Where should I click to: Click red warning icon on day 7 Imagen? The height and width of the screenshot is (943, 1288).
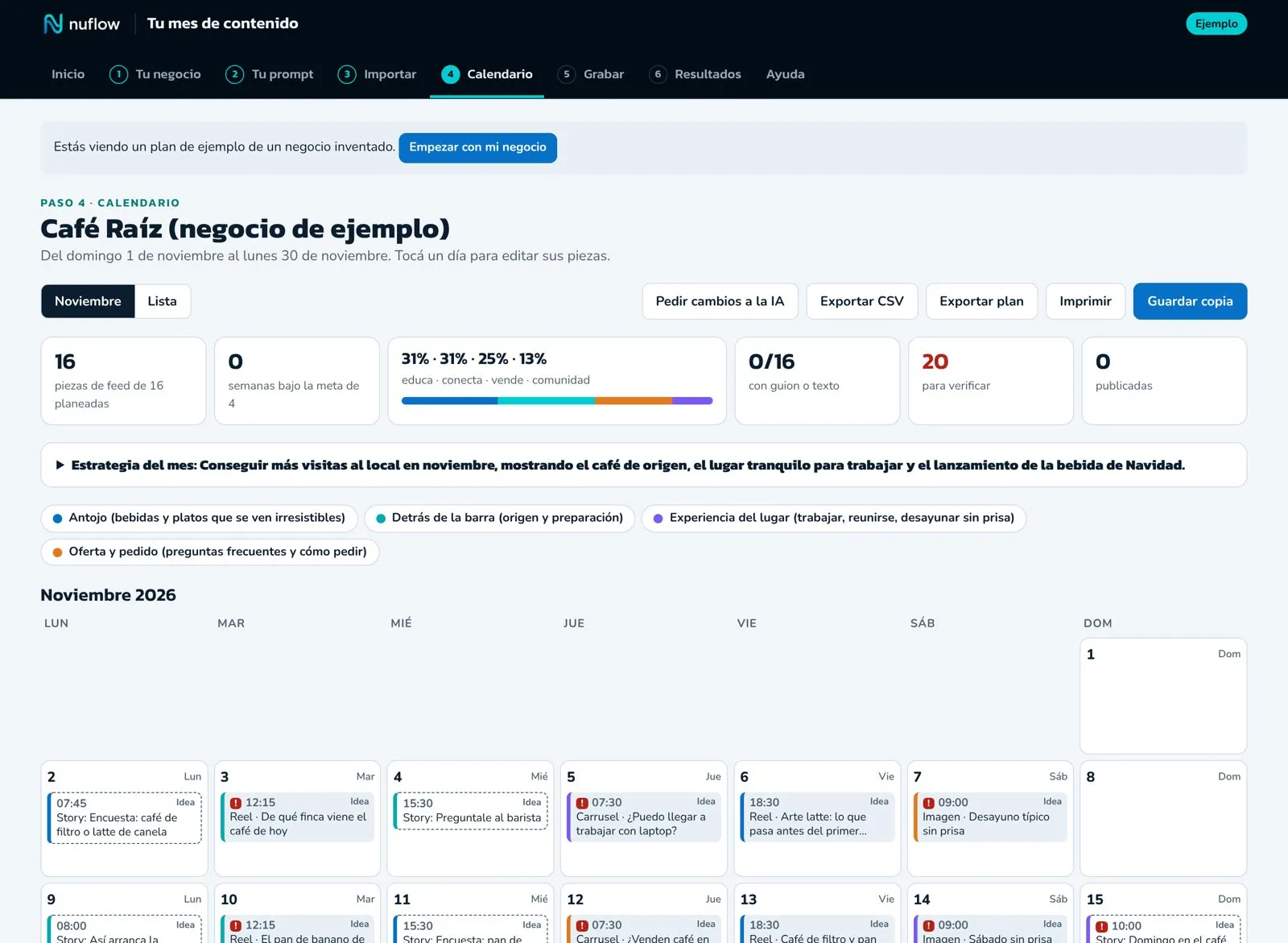928,803
